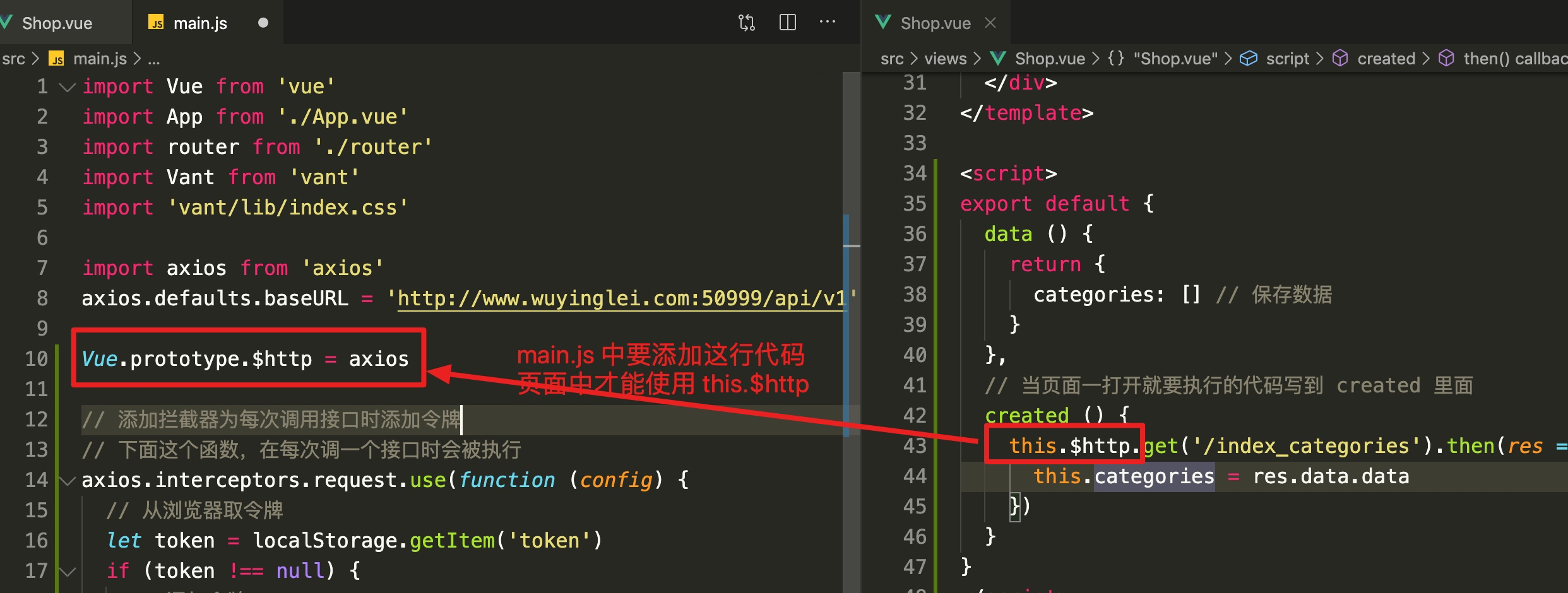Click the created () method on line 42
The image size is (1568, 593).
click(1057, 416)
